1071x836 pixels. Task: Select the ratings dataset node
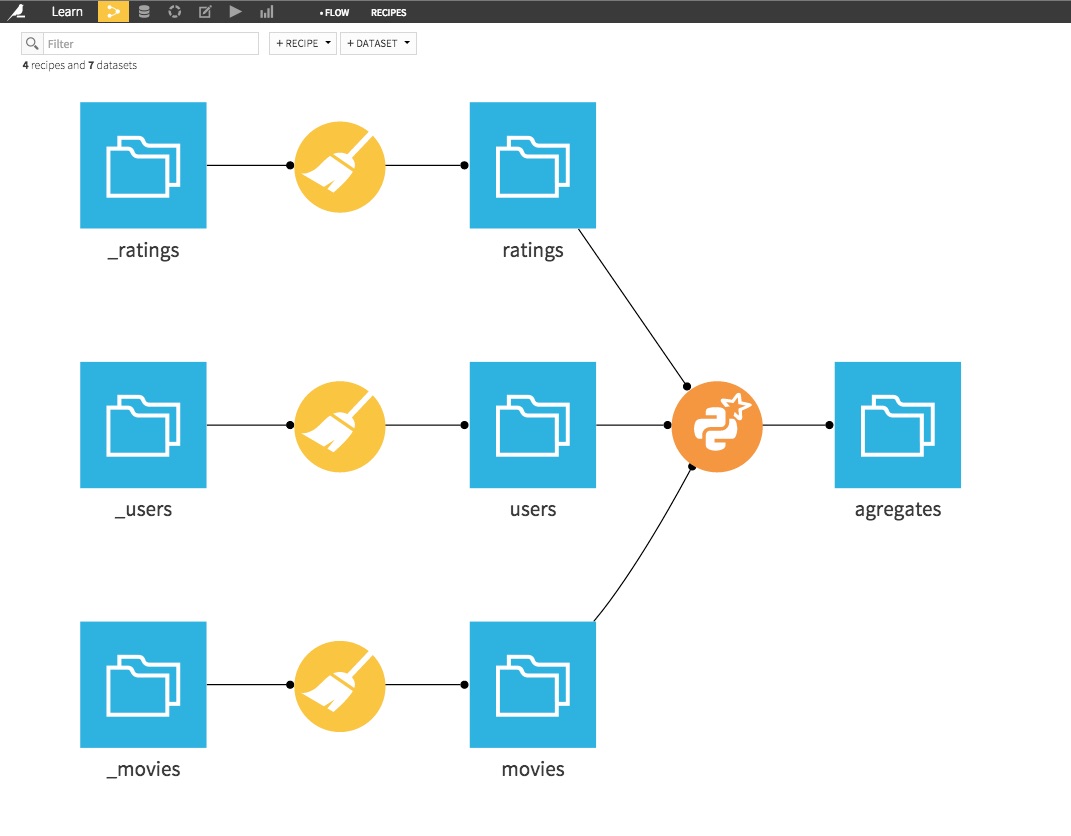[x=533, y=165]
